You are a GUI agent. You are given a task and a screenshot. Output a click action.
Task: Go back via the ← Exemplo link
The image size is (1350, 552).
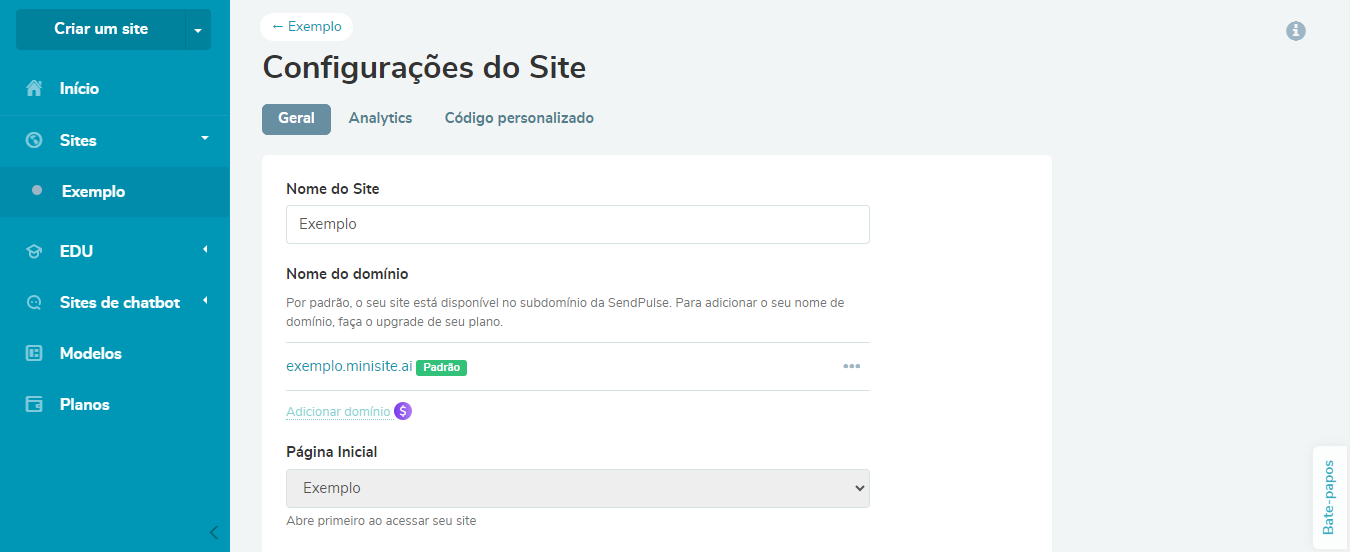pyautogui.click(x=306, y=27)
